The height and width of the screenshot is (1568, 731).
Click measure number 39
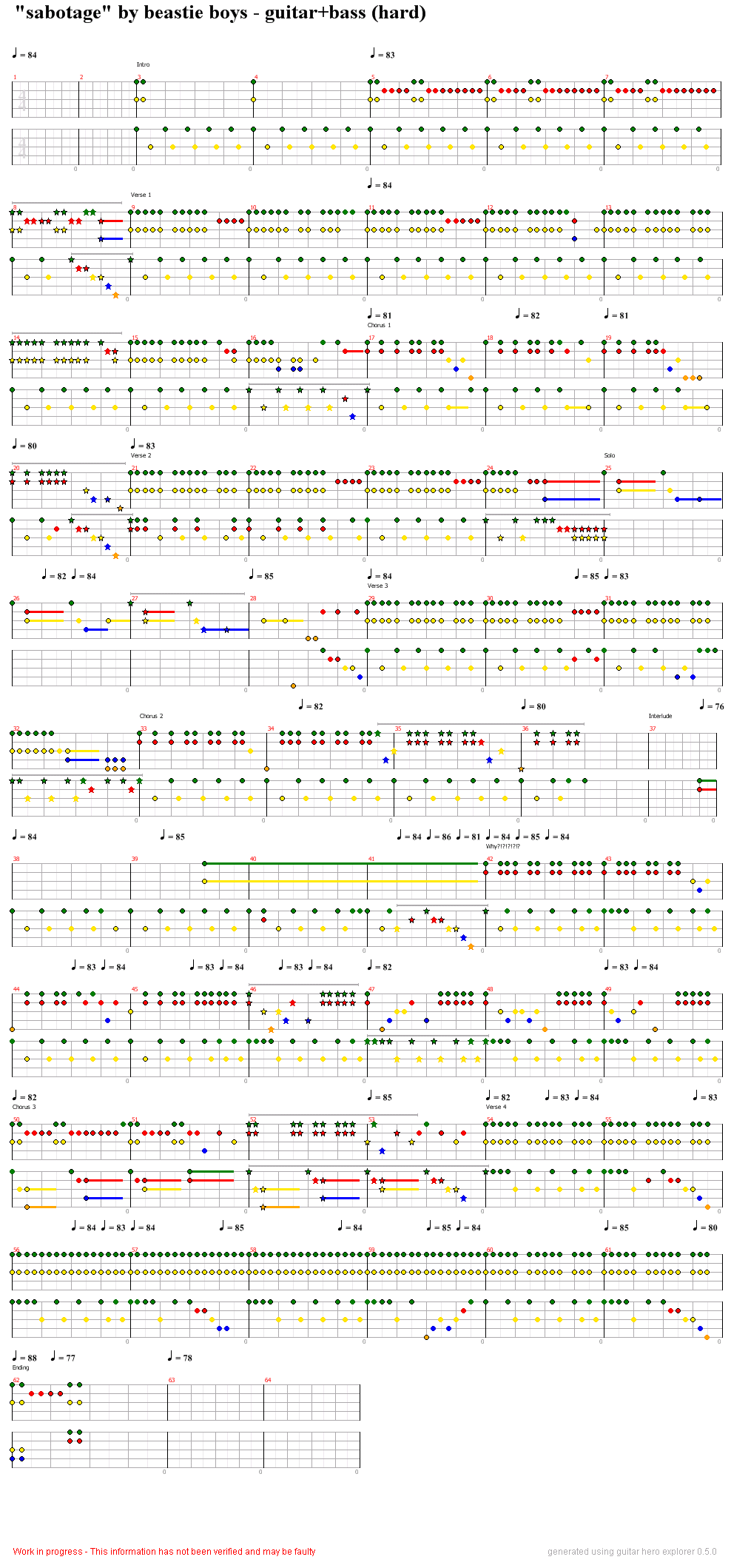[135, 859]
